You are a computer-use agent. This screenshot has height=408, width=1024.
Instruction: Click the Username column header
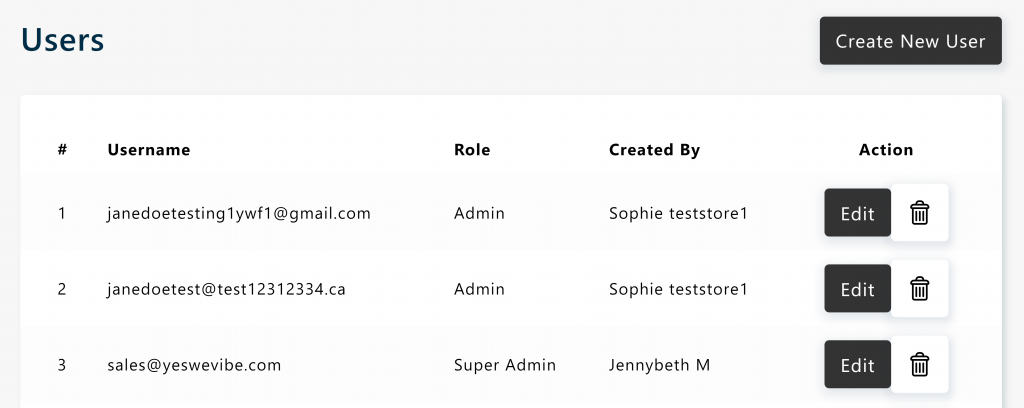pyautogui.click(x=149, y=149)
